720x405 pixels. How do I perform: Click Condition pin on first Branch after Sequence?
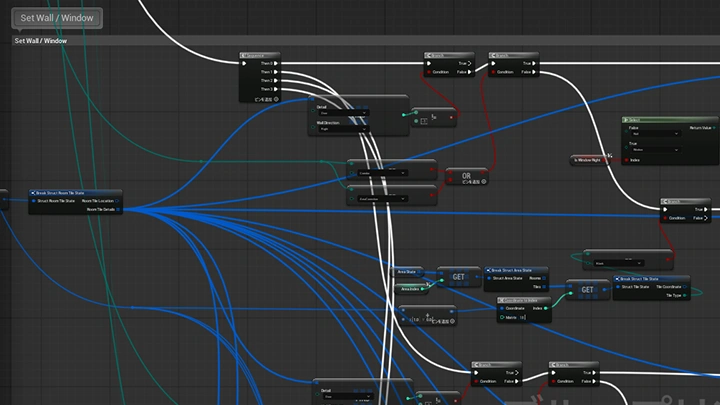click(x=429, y=72)
